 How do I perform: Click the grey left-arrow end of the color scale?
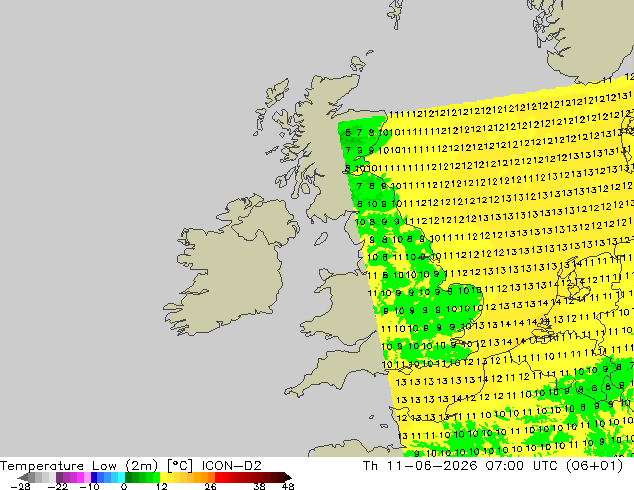pyautogui.click(x=23, y=477)
